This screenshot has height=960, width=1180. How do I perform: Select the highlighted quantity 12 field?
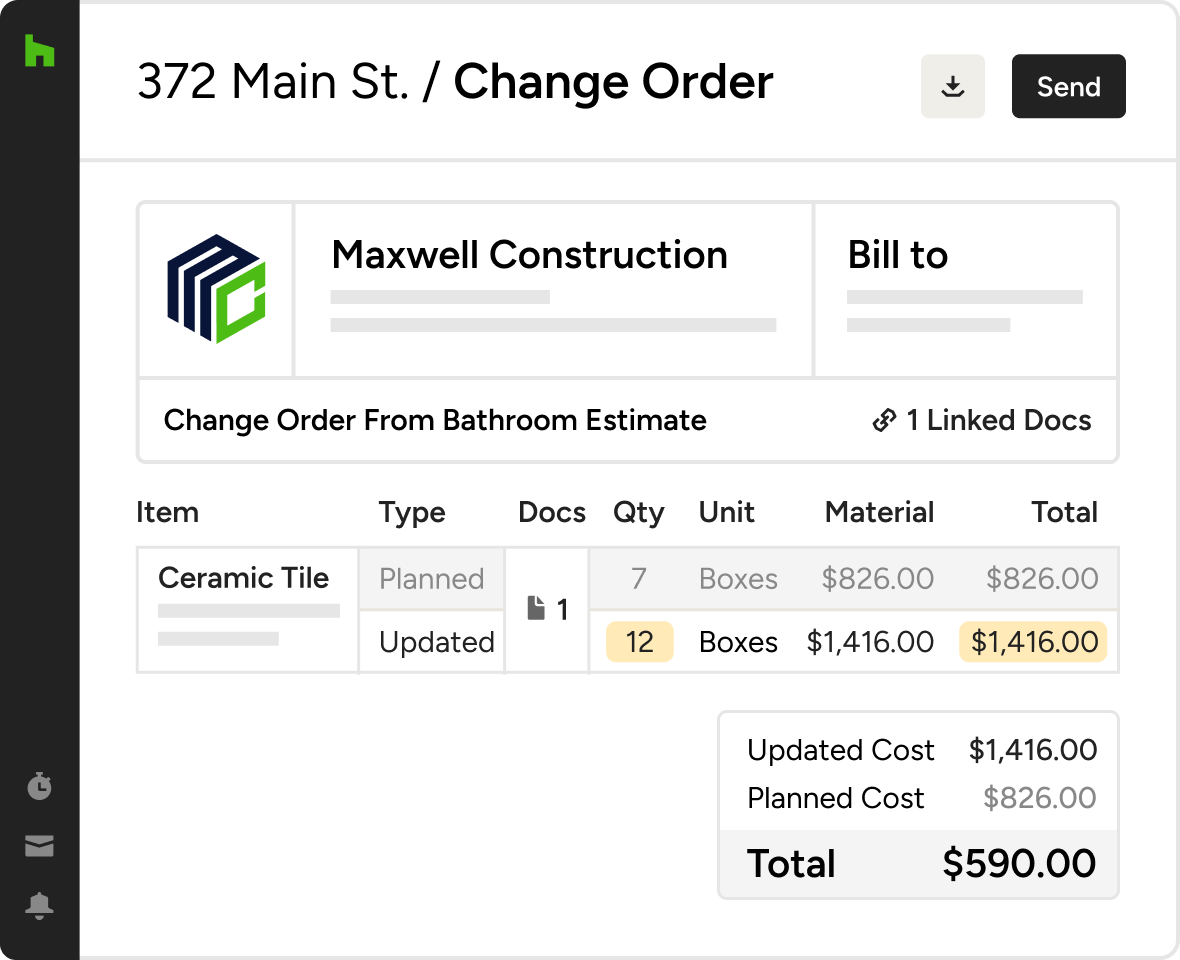[640, 642]
